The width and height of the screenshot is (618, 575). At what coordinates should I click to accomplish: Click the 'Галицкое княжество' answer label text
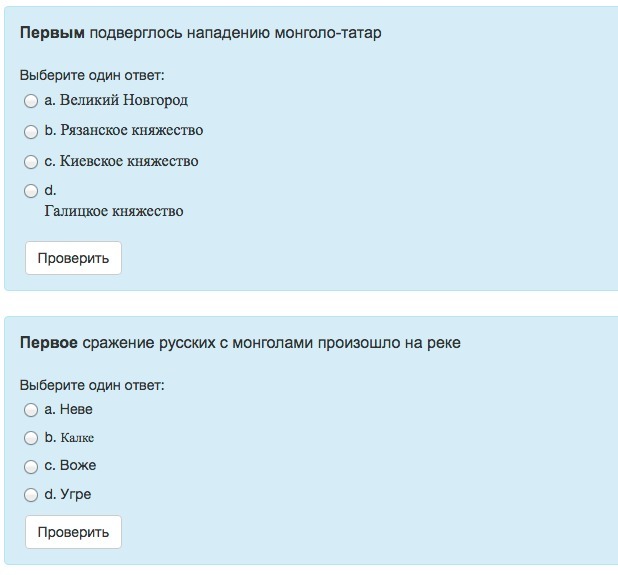click(114, 211)
